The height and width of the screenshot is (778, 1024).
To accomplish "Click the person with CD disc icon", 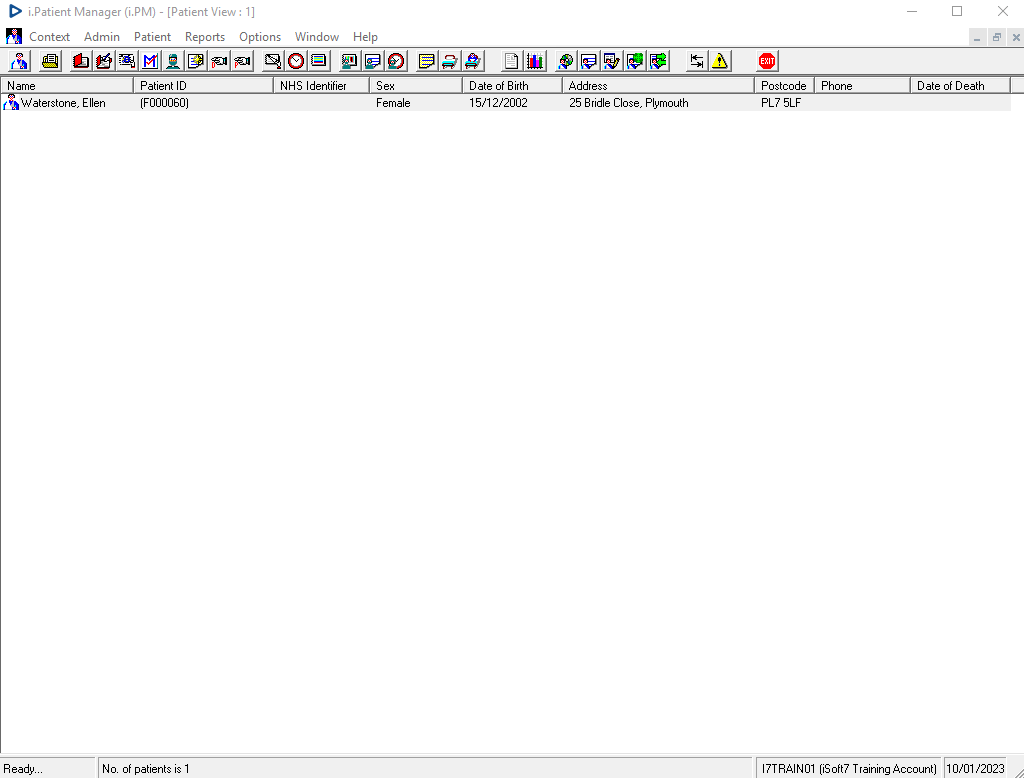I will point(566,61).
